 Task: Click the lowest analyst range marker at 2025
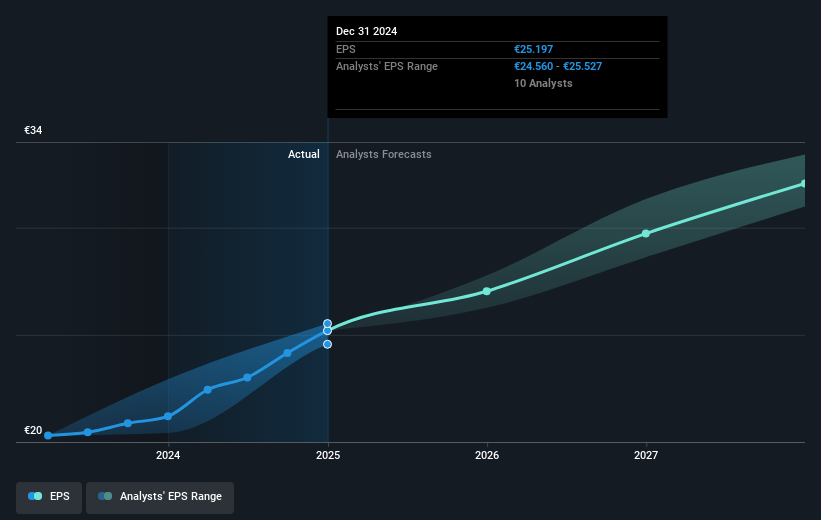327,344
